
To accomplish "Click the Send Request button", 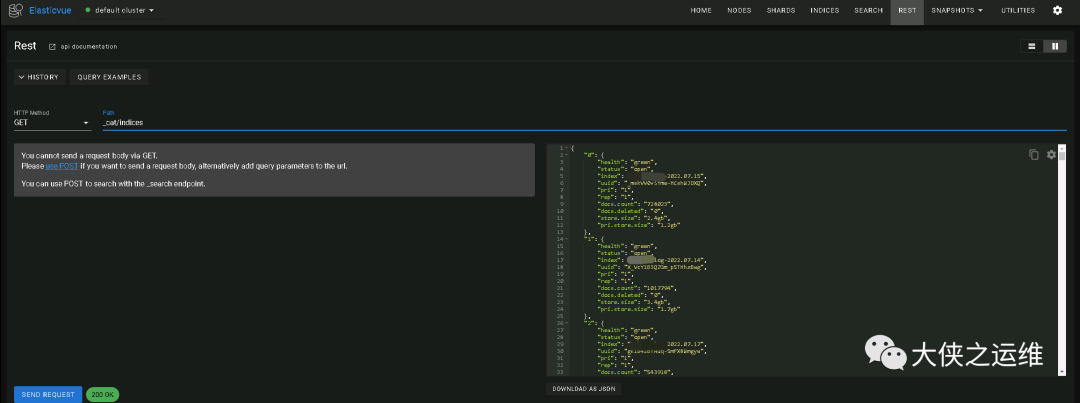I will pos(48,394).
